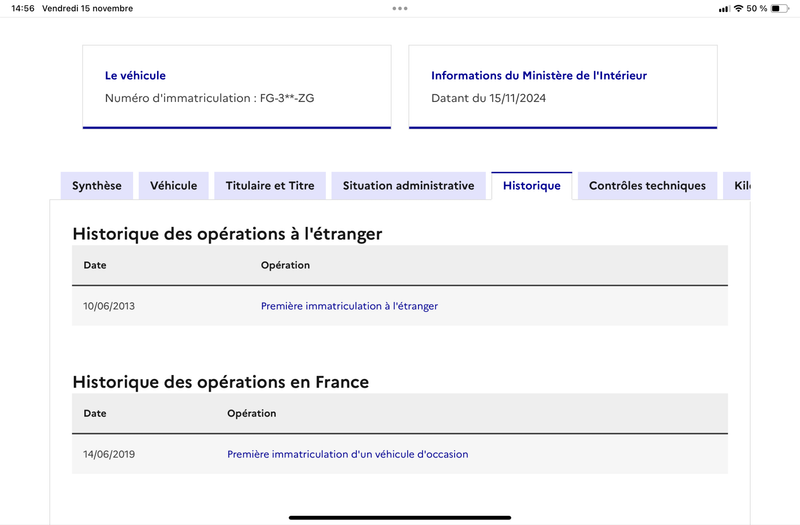Viewport: 800px width, 525px height.
Task: Open the Titulaire et Titre tab
Action: 270,186
